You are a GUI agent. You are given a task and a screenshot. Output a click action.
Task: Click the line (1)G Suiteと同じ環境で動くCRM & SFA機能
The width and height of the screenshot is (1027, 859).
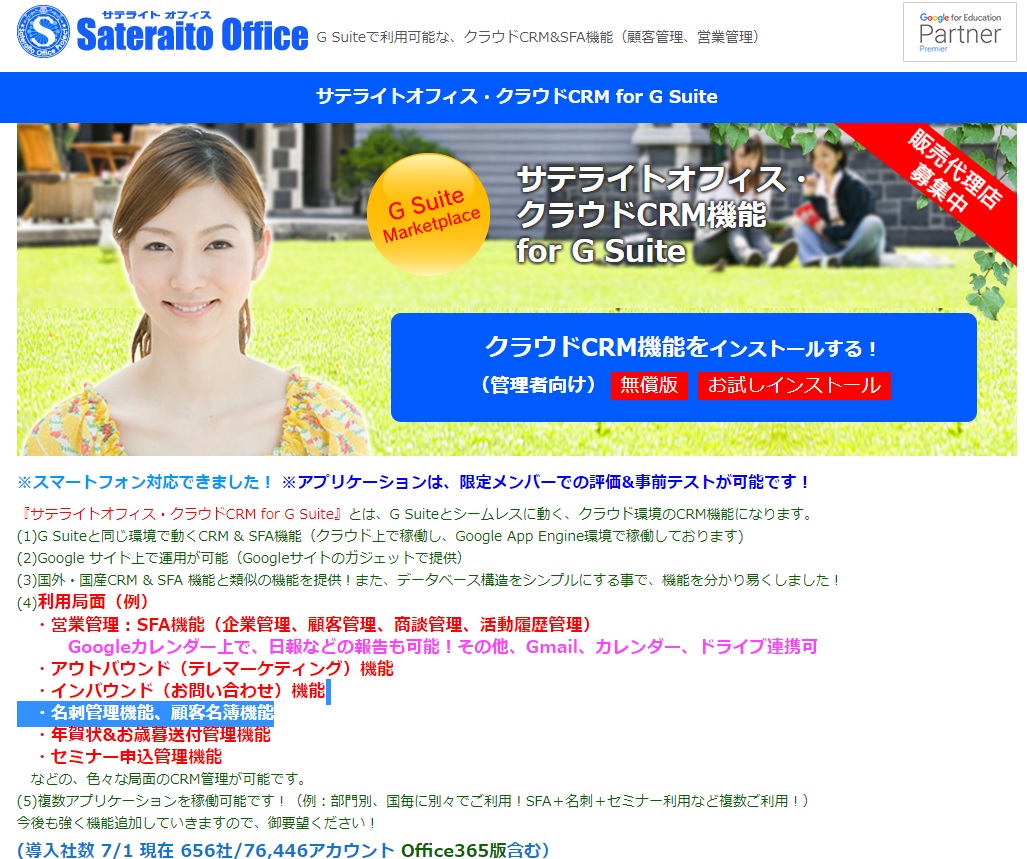click(381, 536)
